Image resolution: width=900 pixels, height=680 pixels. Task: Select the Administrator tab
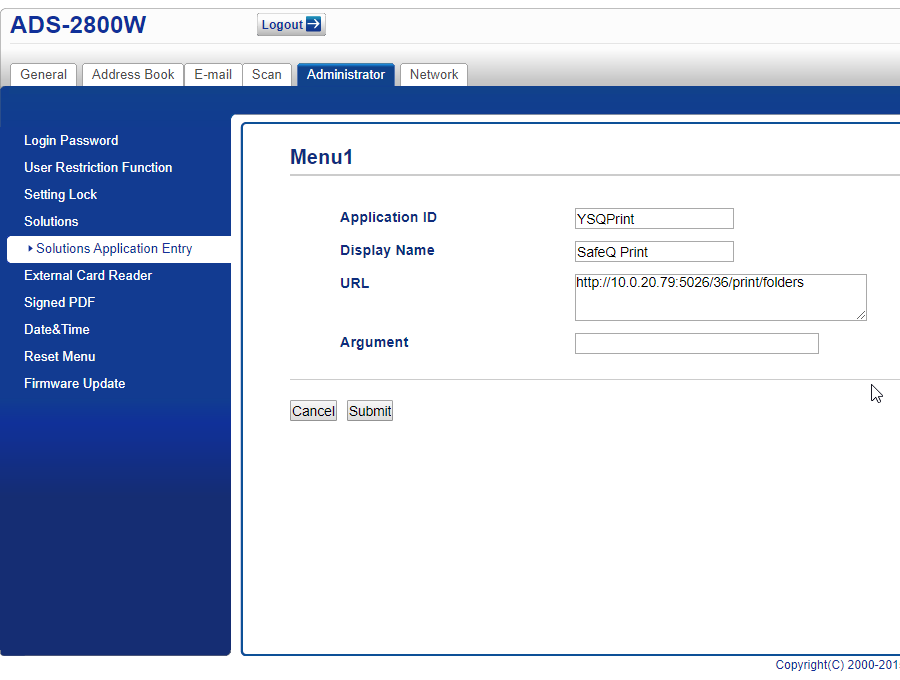point(346,75)
